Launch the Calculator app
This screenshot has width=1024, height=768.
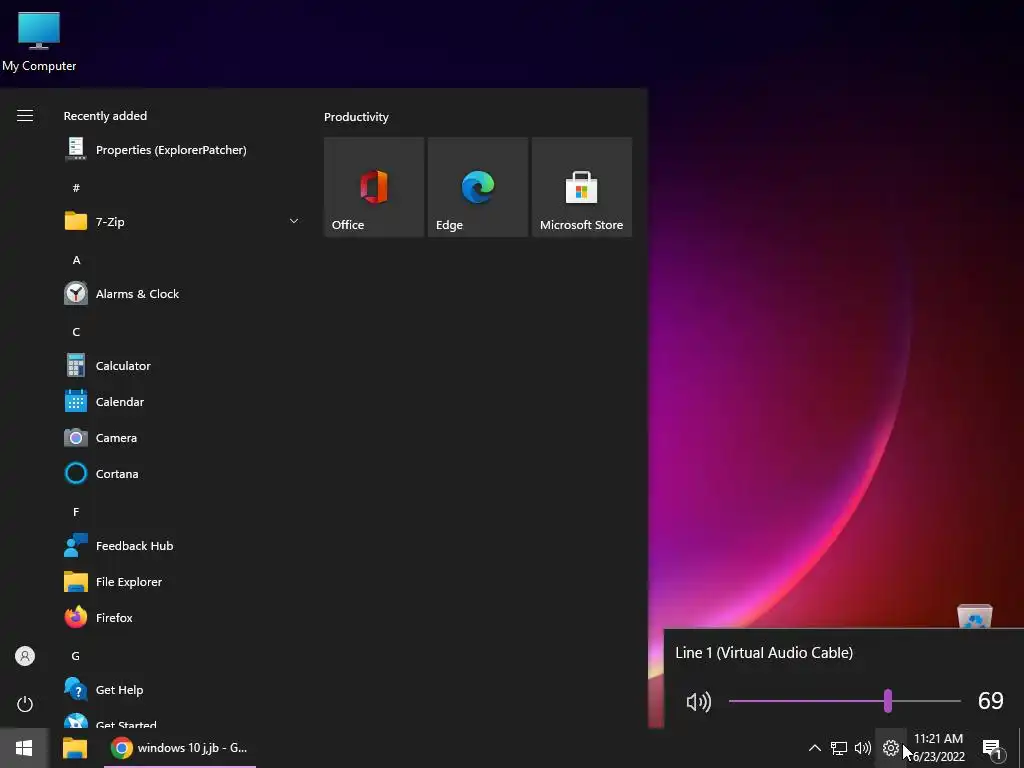click(183, 366)
